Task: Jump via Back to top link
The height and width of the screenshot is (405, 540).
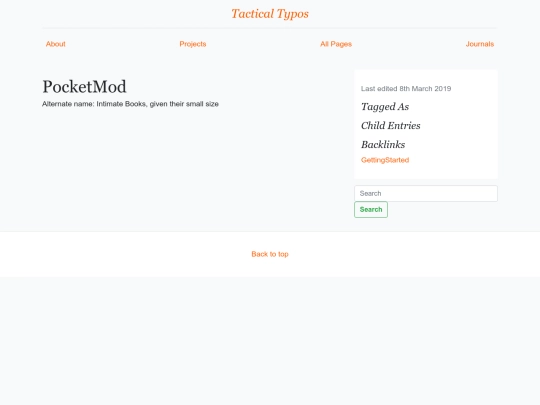Action: (270, 254)
